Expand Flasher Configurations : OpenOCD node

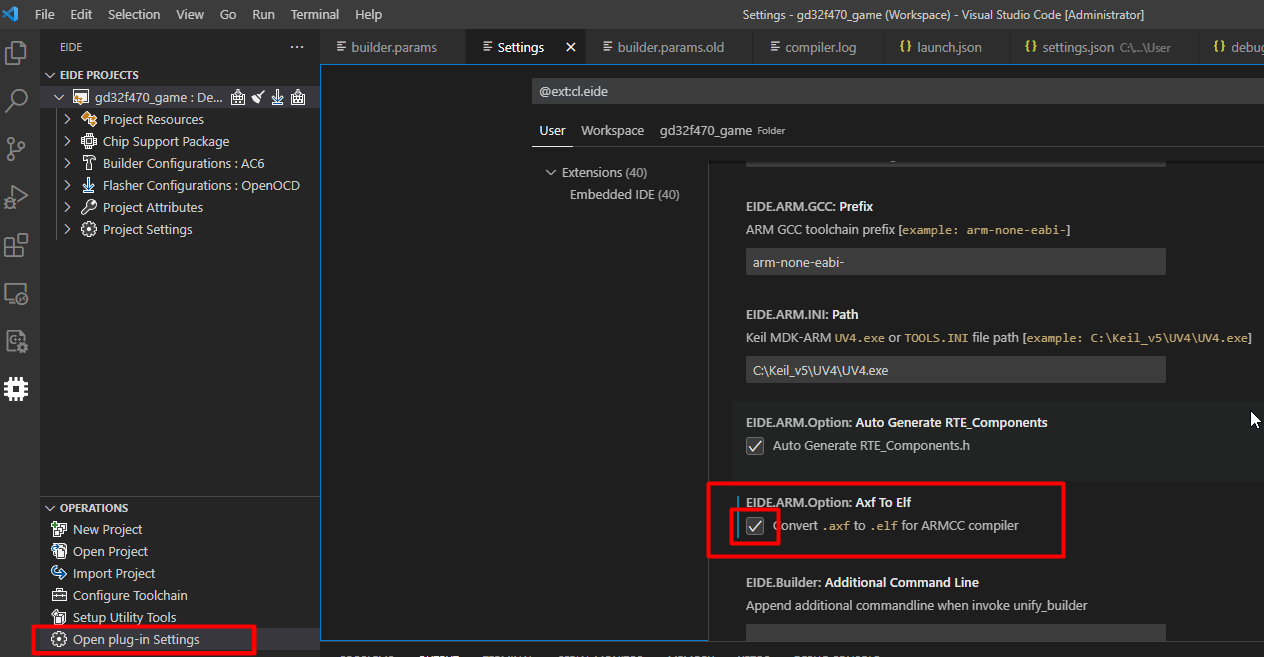click(67, 185)
